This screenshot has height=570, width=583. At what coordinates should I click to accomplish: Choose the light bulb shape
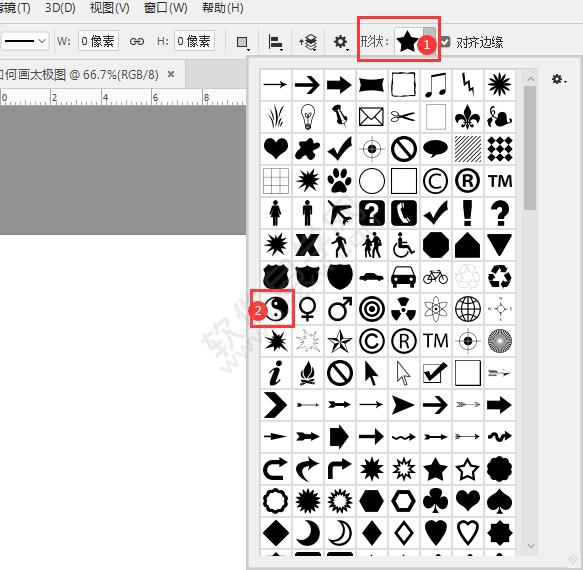(x=307, y=117)
